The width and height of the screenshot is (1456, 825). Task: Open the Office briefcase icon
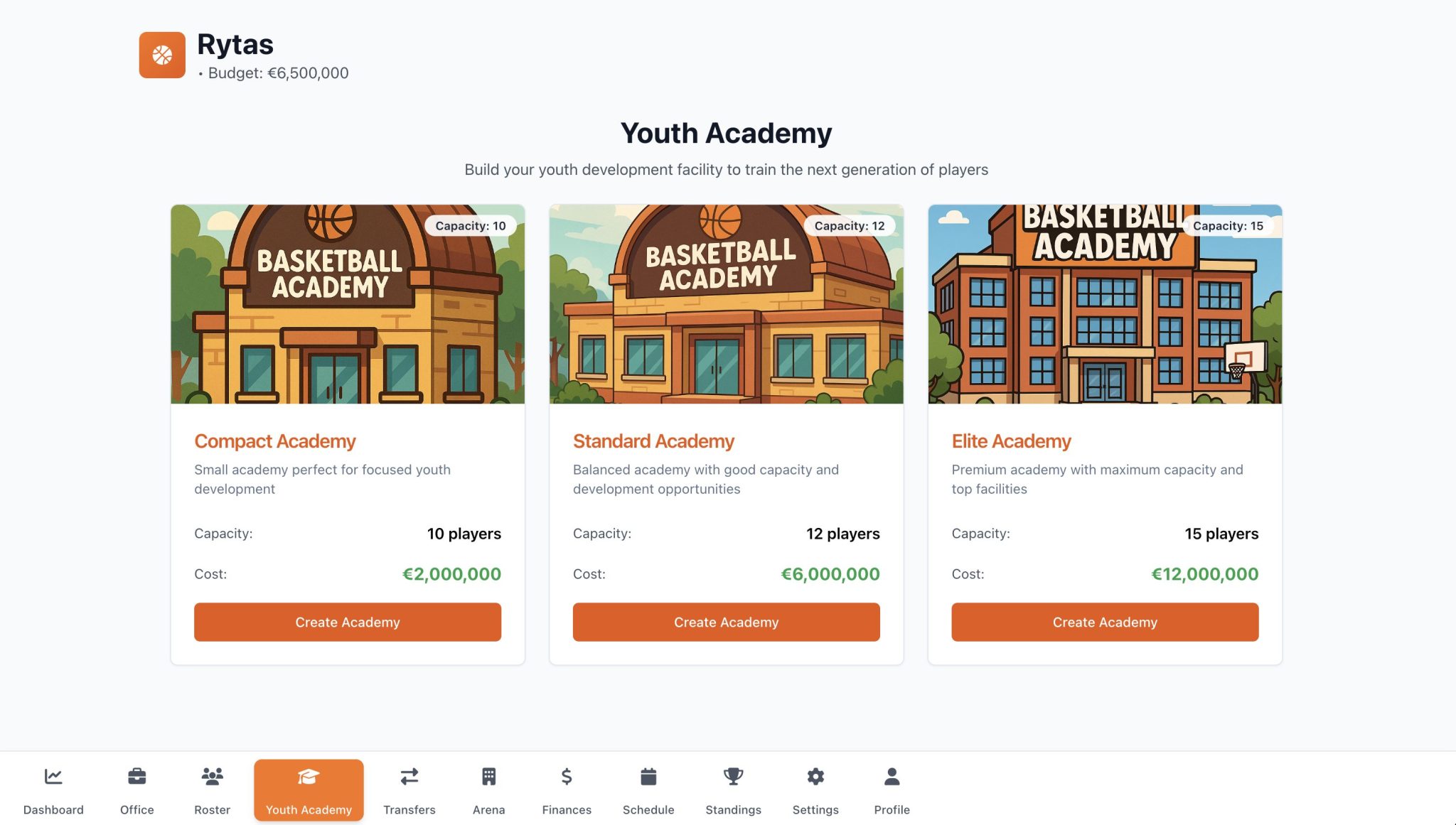click(136, 777)
